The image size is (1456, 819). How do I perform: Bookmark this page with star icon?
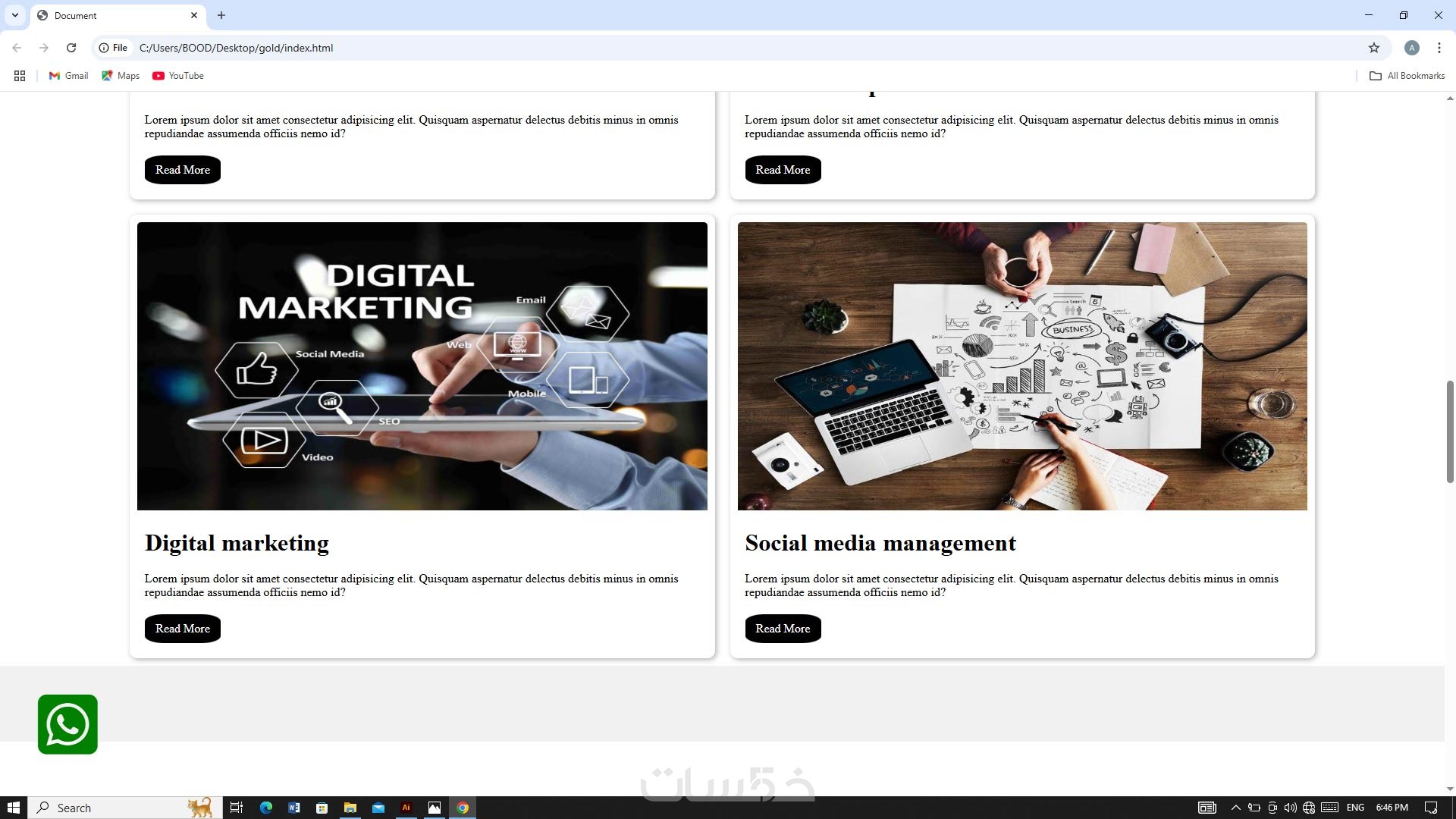pyautogui.click(x=1373, y=48)
